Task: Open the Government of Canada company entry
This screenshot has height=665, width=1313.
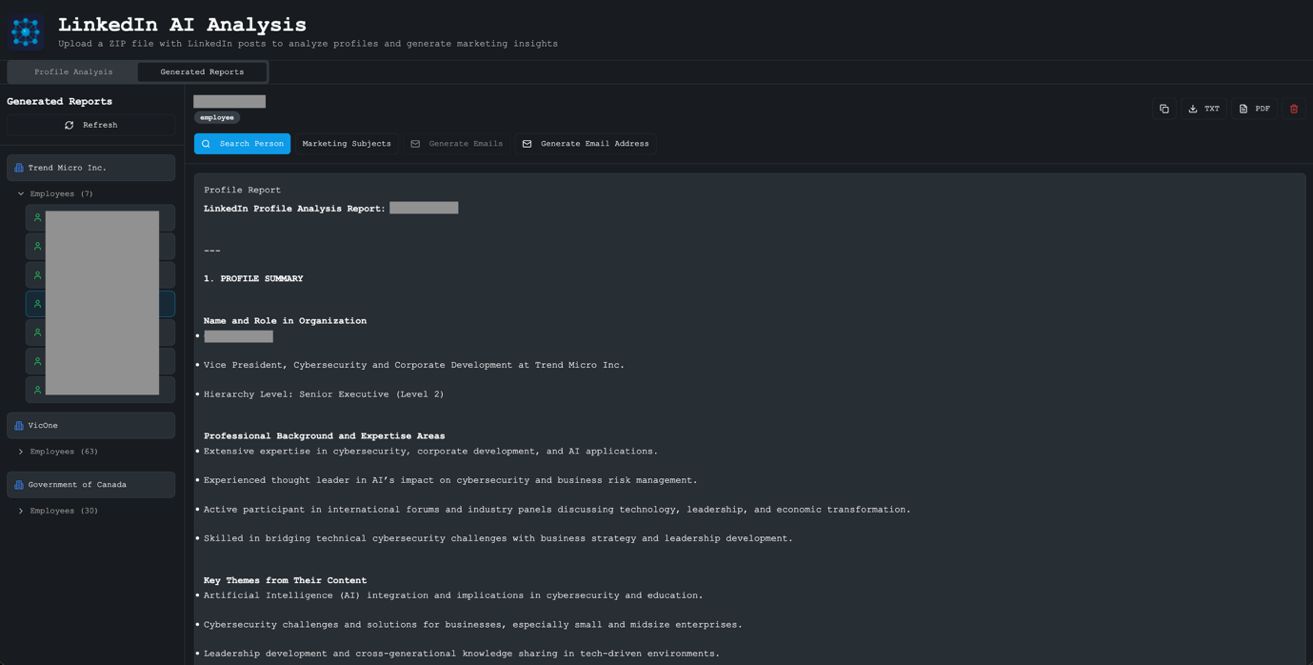Action: point(91,485)
